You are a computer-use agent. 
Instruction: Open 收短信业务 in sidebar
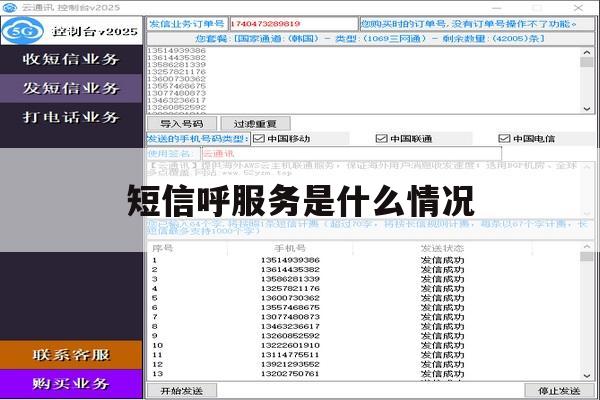point(71,59)
